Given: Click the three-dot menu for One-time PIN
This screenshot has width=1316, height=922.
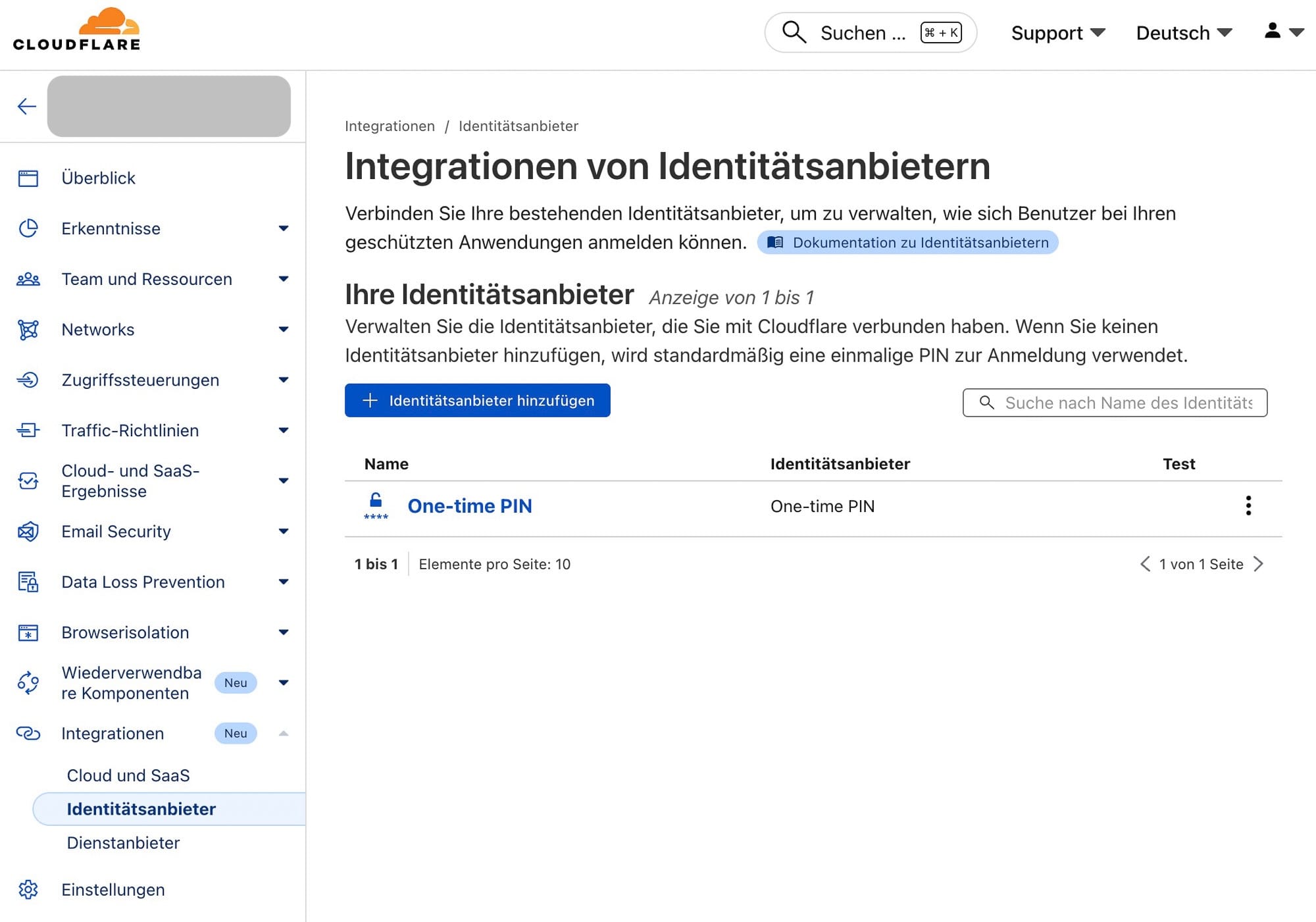Looking at the screenshot, I should [1248, 505].
